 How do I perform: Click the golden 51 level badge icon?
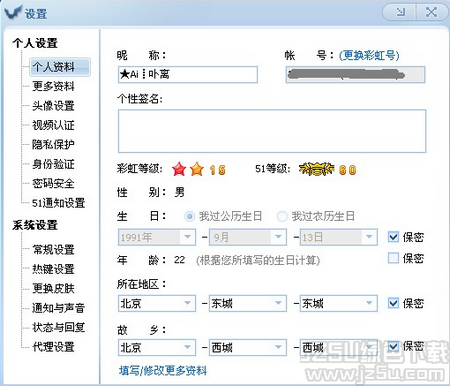coord(316,169)
